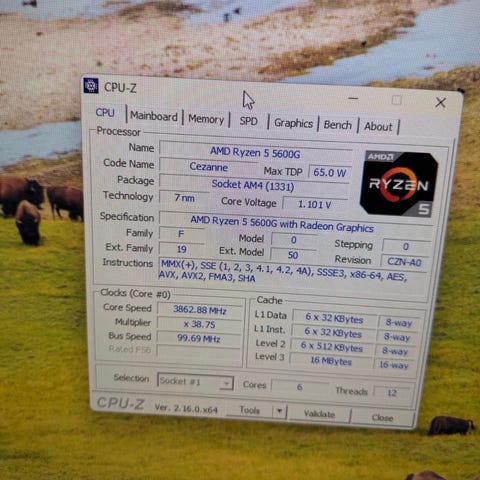Image resolution: width=480 pixels, height=480 pixels.
Task: Show the About tab
Action: click(378, 127)
